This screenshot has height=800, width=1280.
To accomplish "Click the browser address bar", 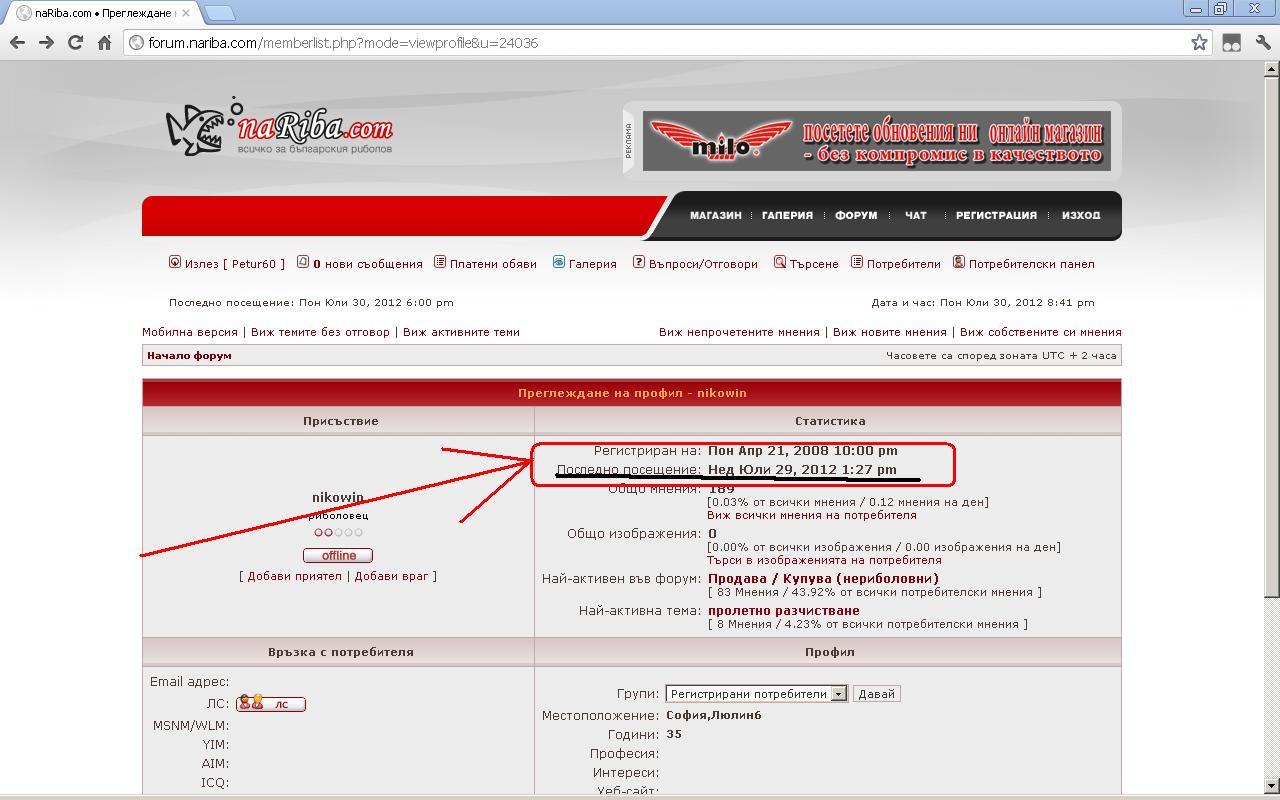I will (660, 43).
